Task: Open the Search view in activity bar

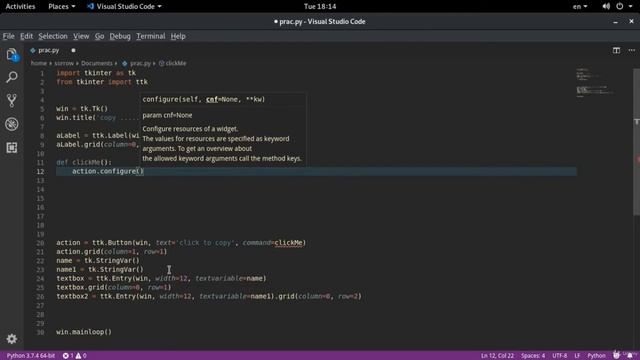Action: coord(11,77)
